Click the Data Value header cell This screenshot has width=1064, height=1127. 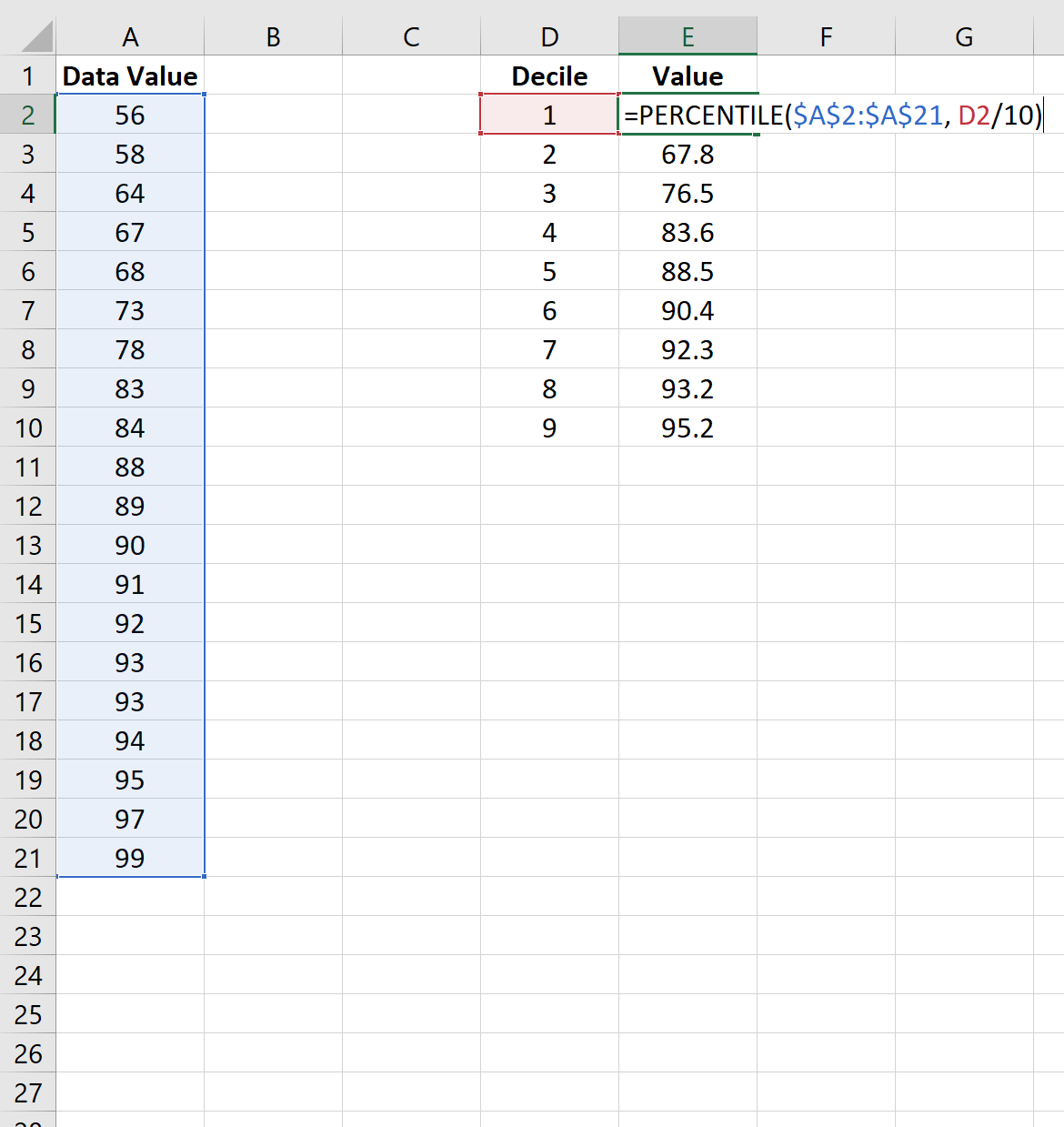click(130, 76)
